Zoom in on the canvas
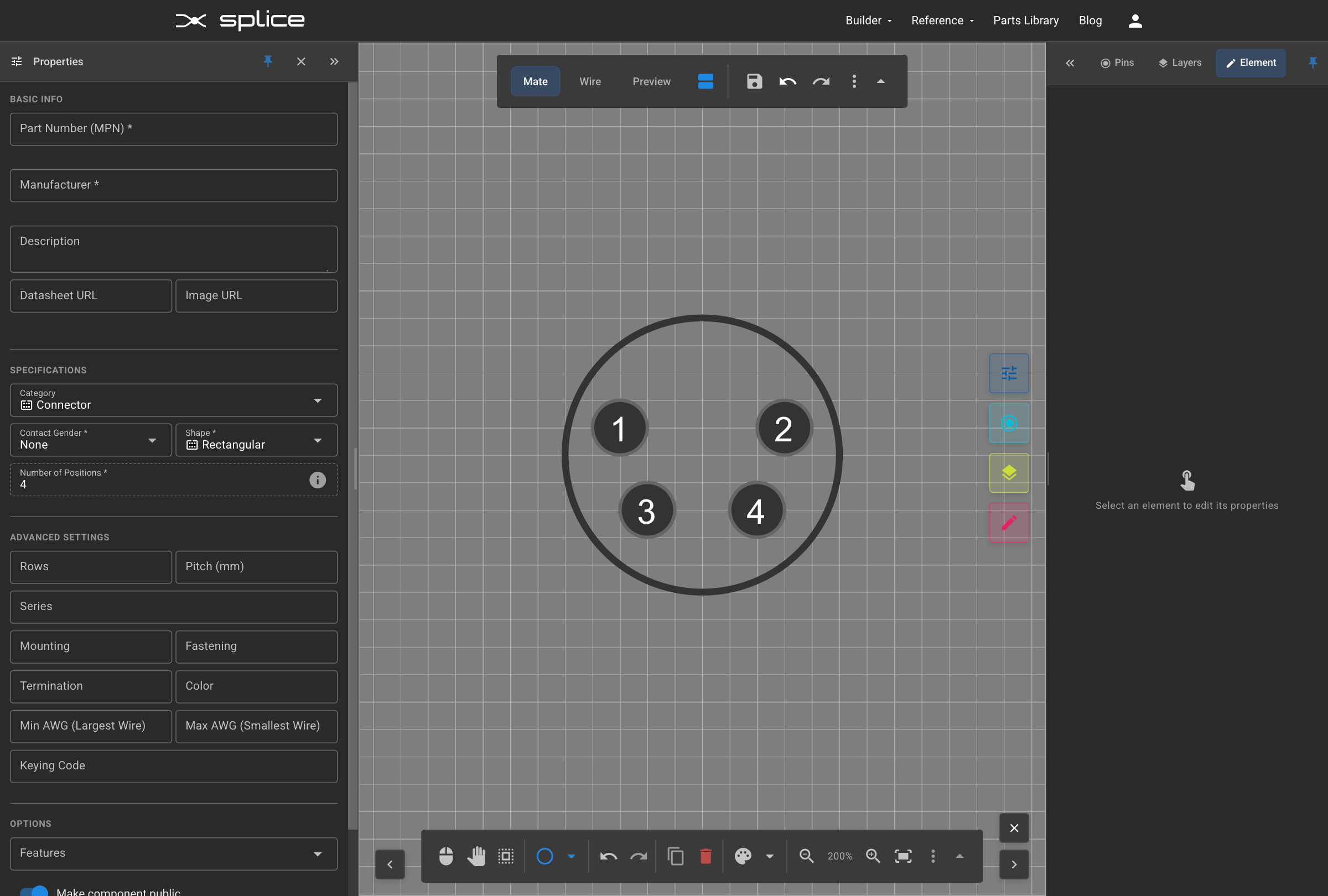Viewport: 1328px width, 896px height. 873,856
